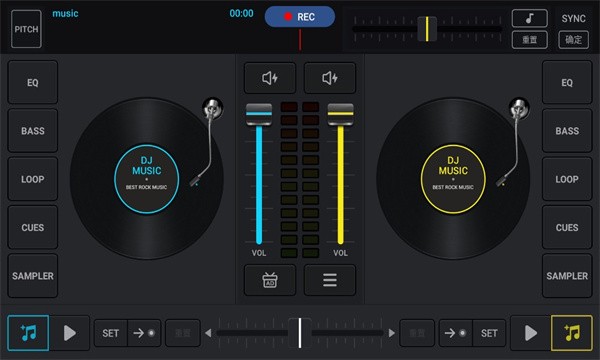The height and width of the screenshot is (360, 600).
Task: Click the crossfader handle
Action: coord(300,333)
